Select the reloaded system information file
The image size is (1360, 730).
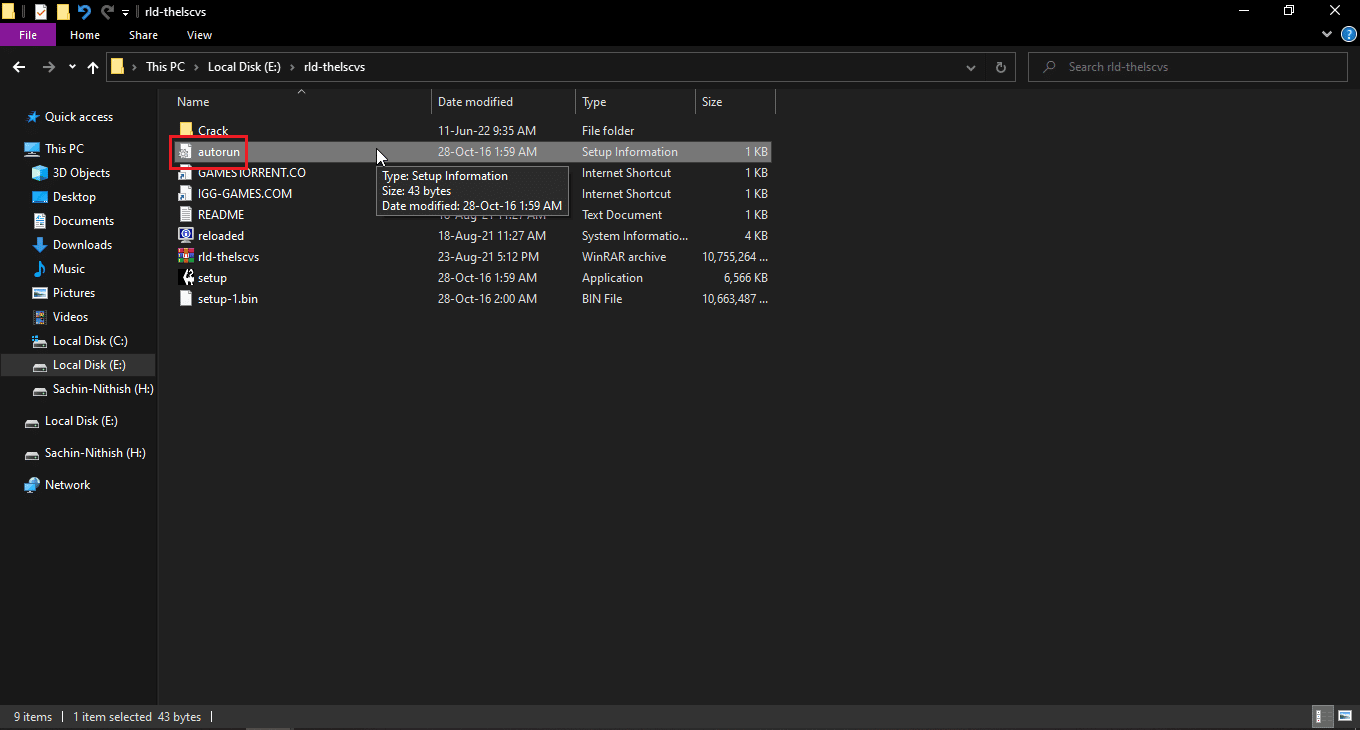point(220,236)
